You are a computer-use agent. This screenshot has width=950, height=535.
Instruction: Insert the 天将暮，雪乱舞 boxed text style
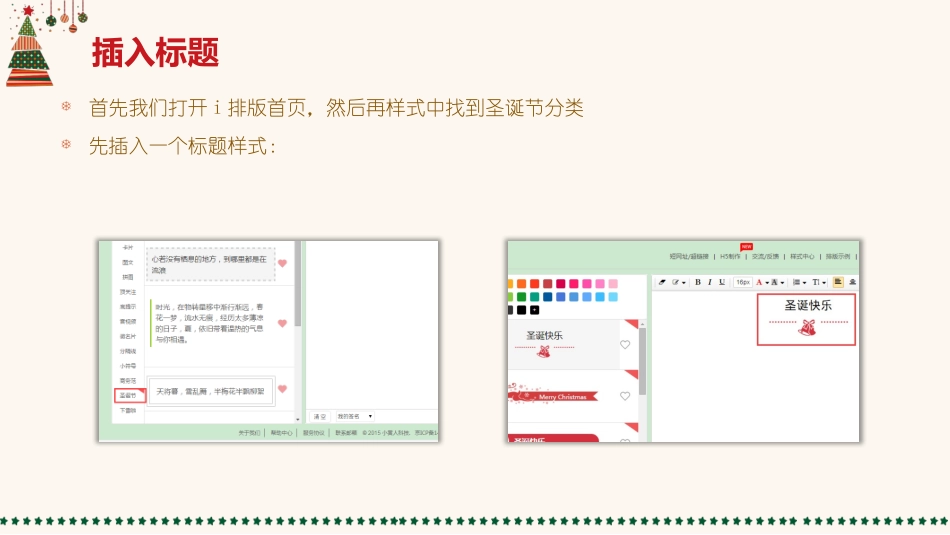[x=211, y=391]
